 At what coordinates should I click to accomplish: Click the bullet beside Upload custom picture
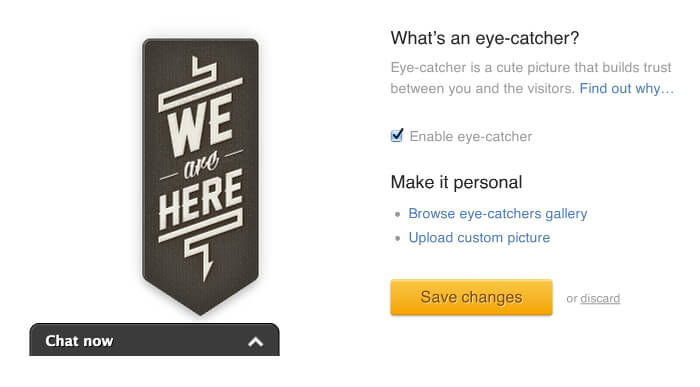[397, 238]
